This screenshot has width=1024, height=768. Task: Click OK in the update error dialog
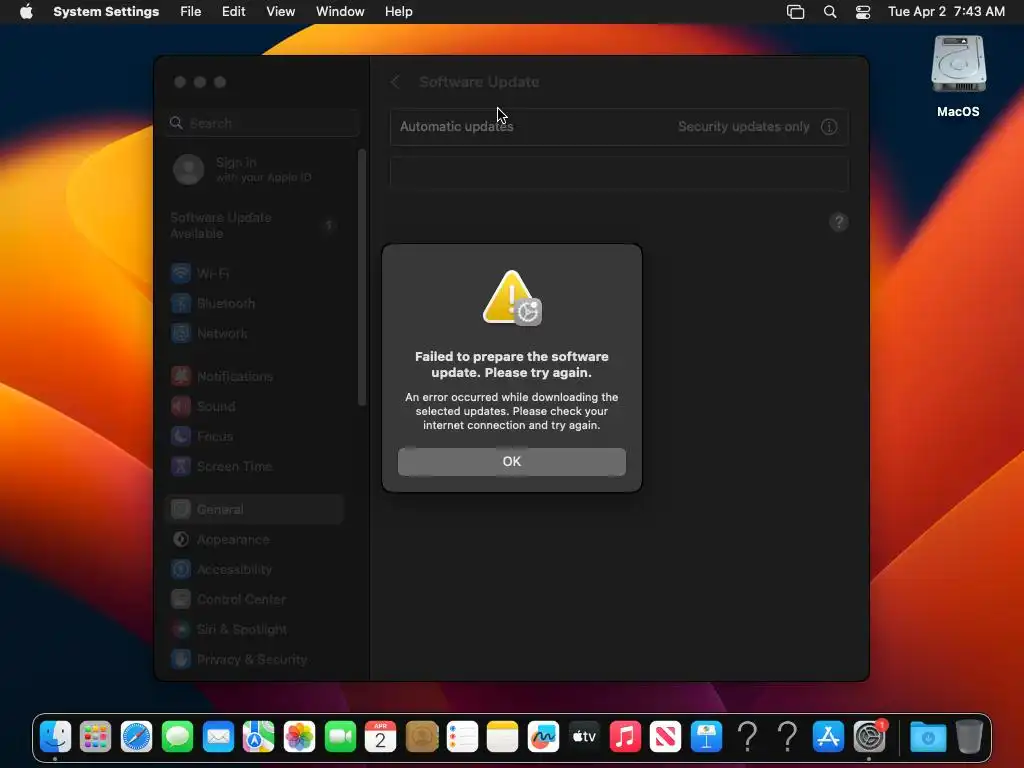pyautogui.click(x=511, y=461)
